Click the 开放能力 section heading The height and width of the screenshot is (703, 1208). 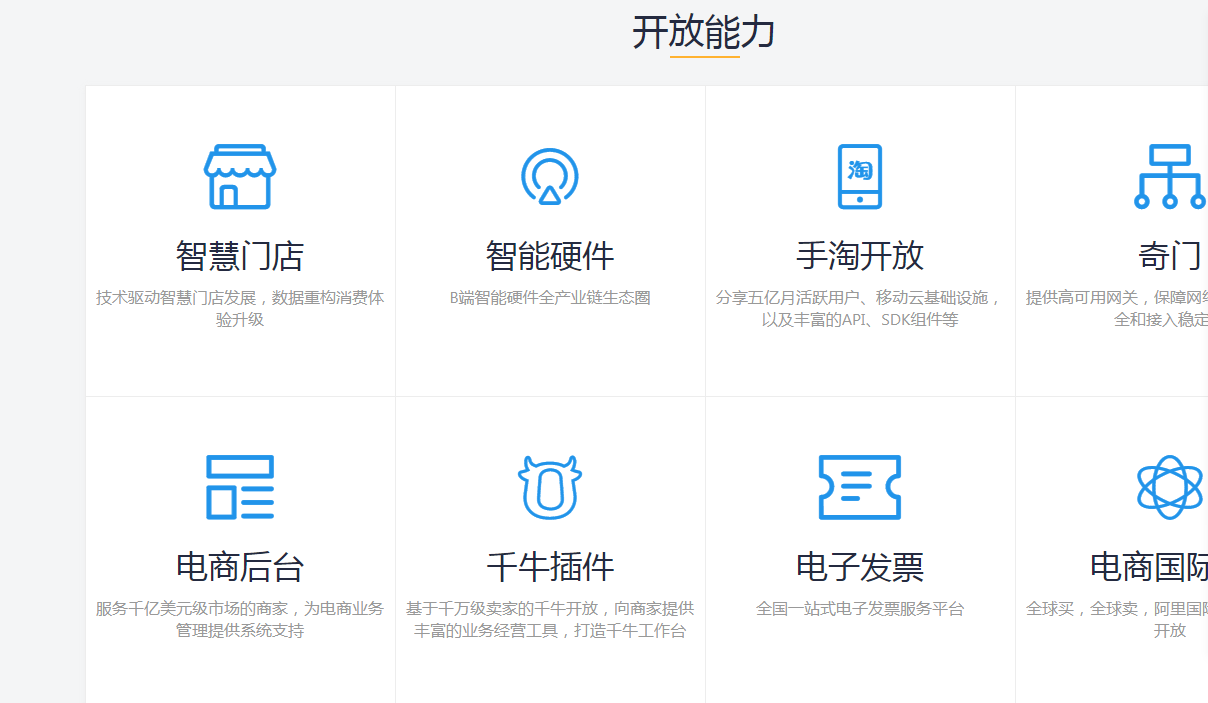click(x=704, y=33)
